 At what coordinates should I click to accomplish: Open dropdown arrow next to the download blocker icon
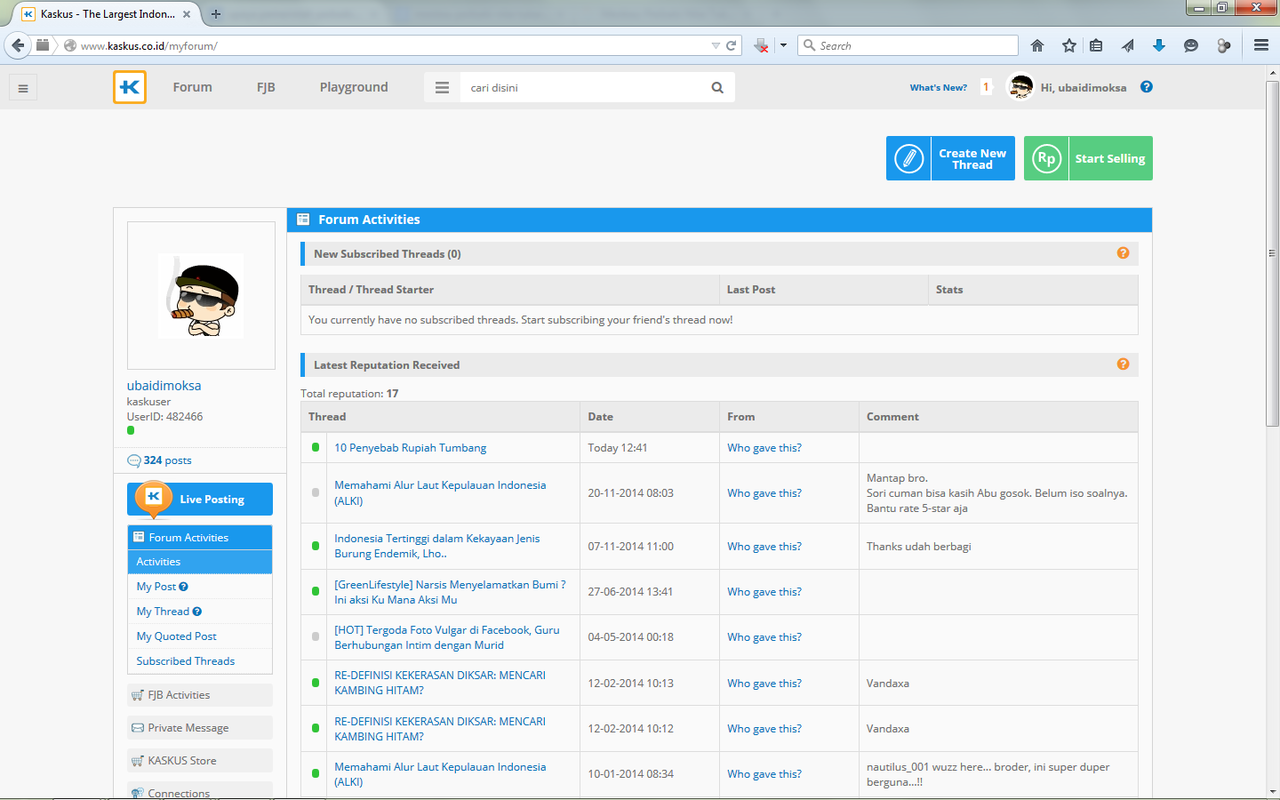point(783,45)
